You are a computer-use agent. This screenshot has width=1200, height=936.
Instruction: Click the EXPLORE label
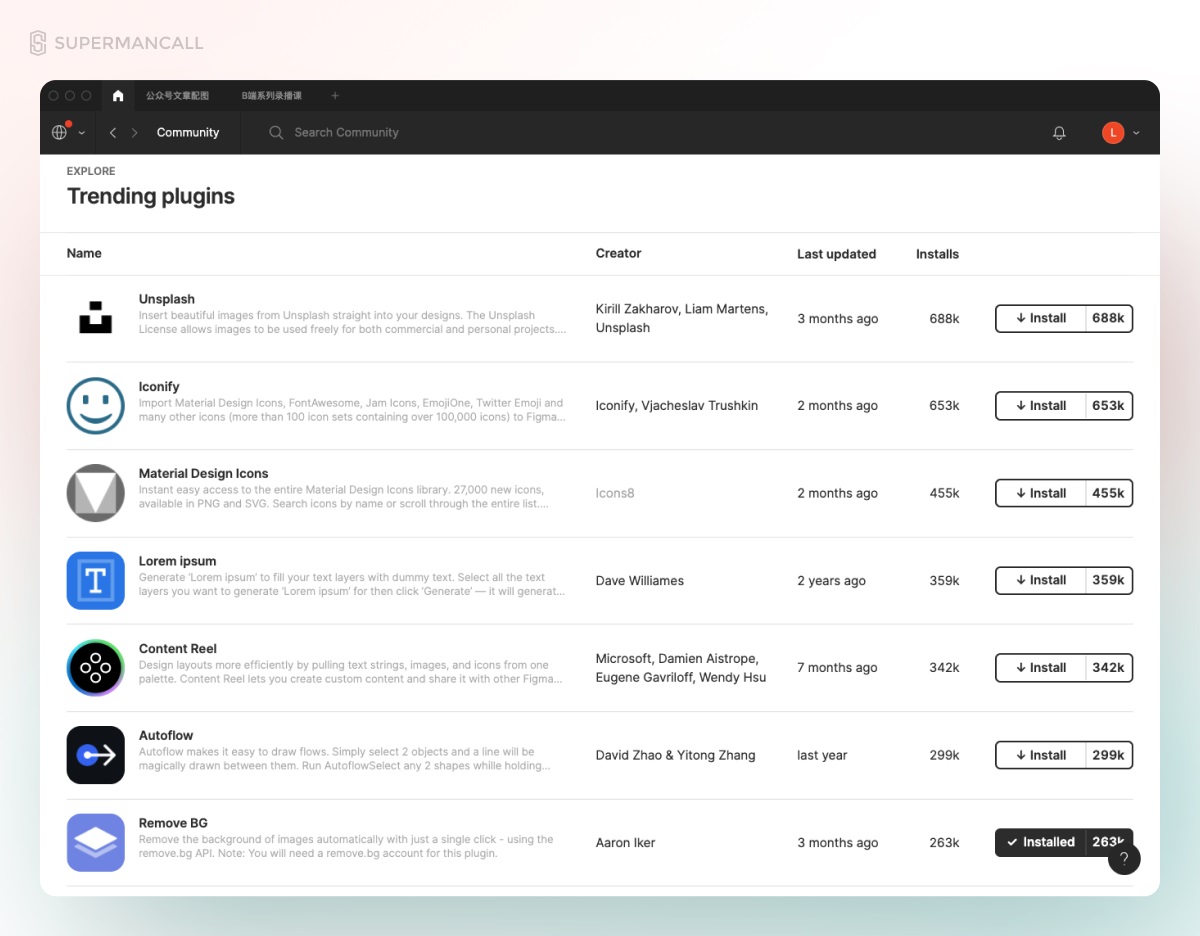(91, 171)
